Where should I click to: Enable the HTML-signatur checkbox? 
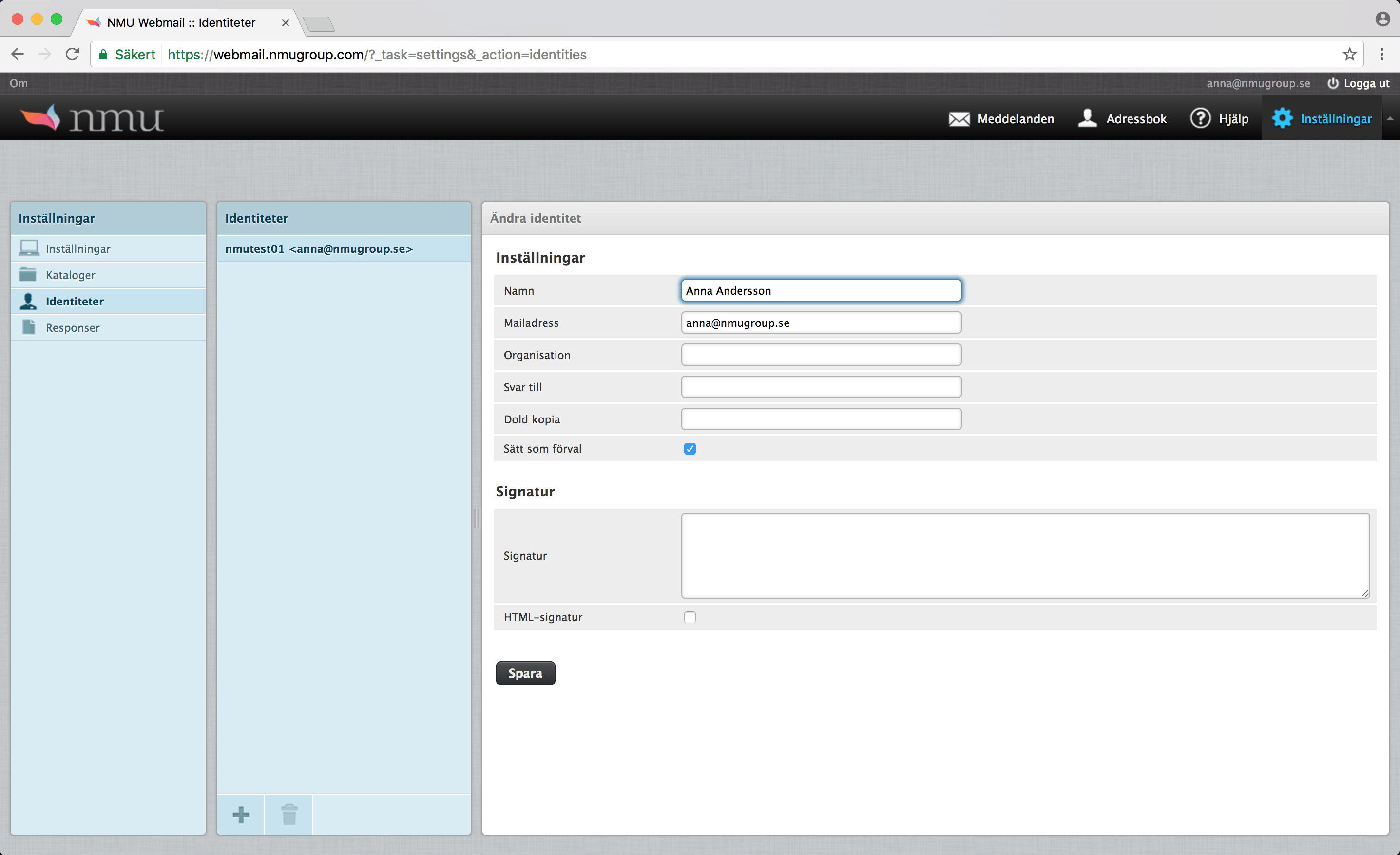coord(690,618)
